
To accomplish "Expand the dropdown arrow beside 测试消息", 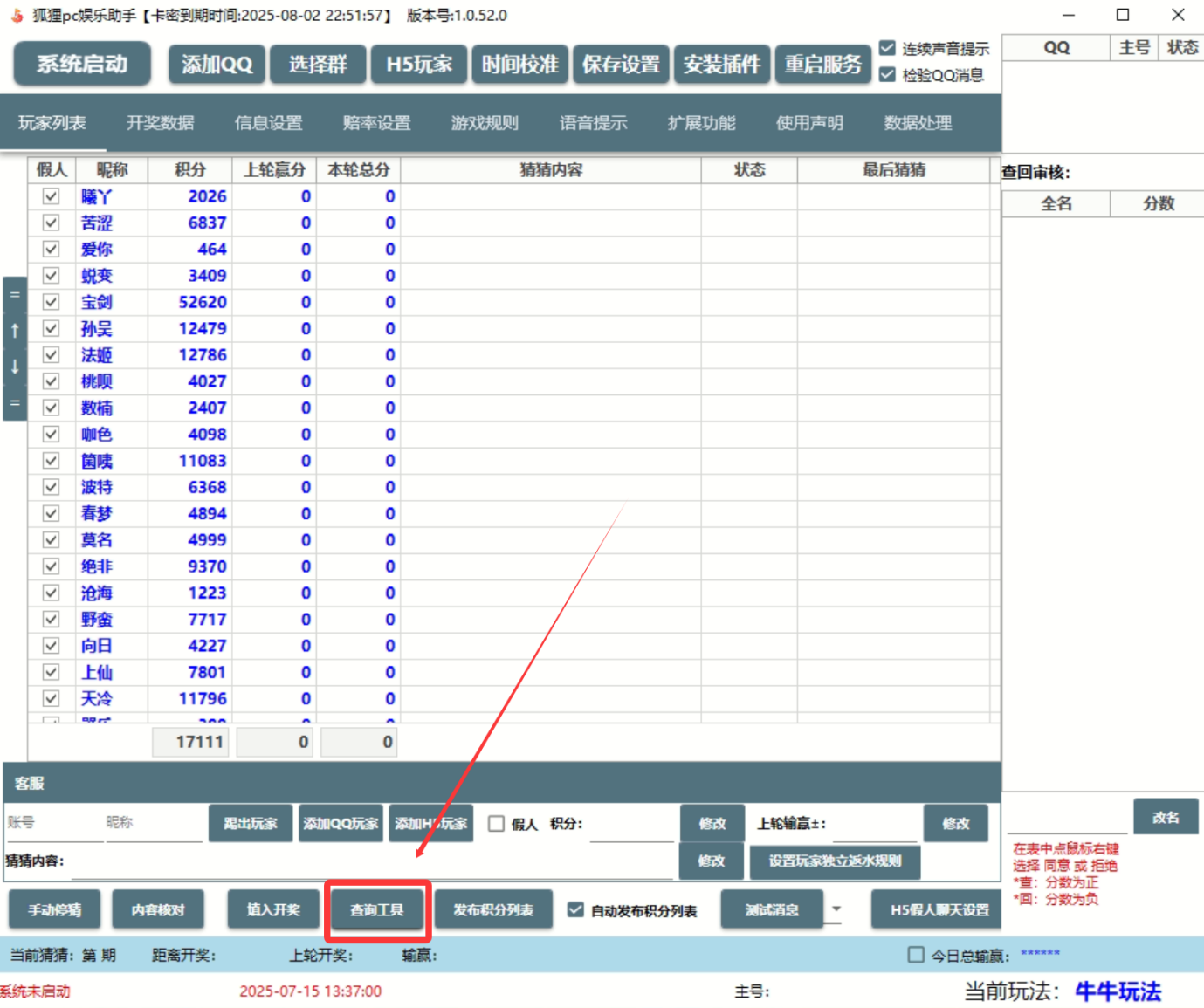I will [x=836, y=909].
